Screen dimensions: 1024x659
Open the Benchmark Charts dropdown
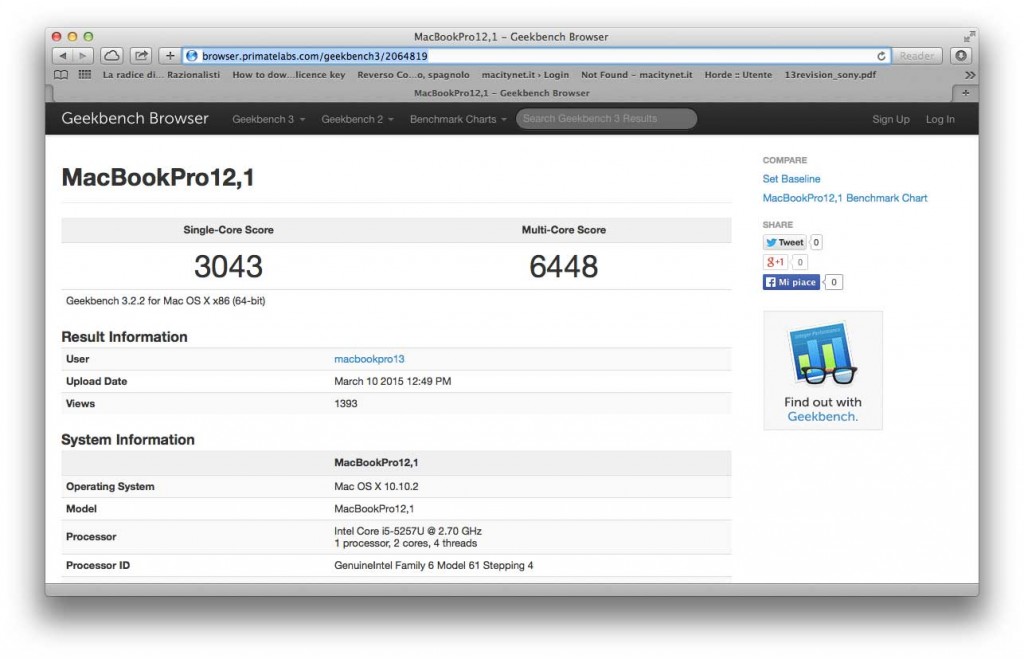tap(458, 119)
